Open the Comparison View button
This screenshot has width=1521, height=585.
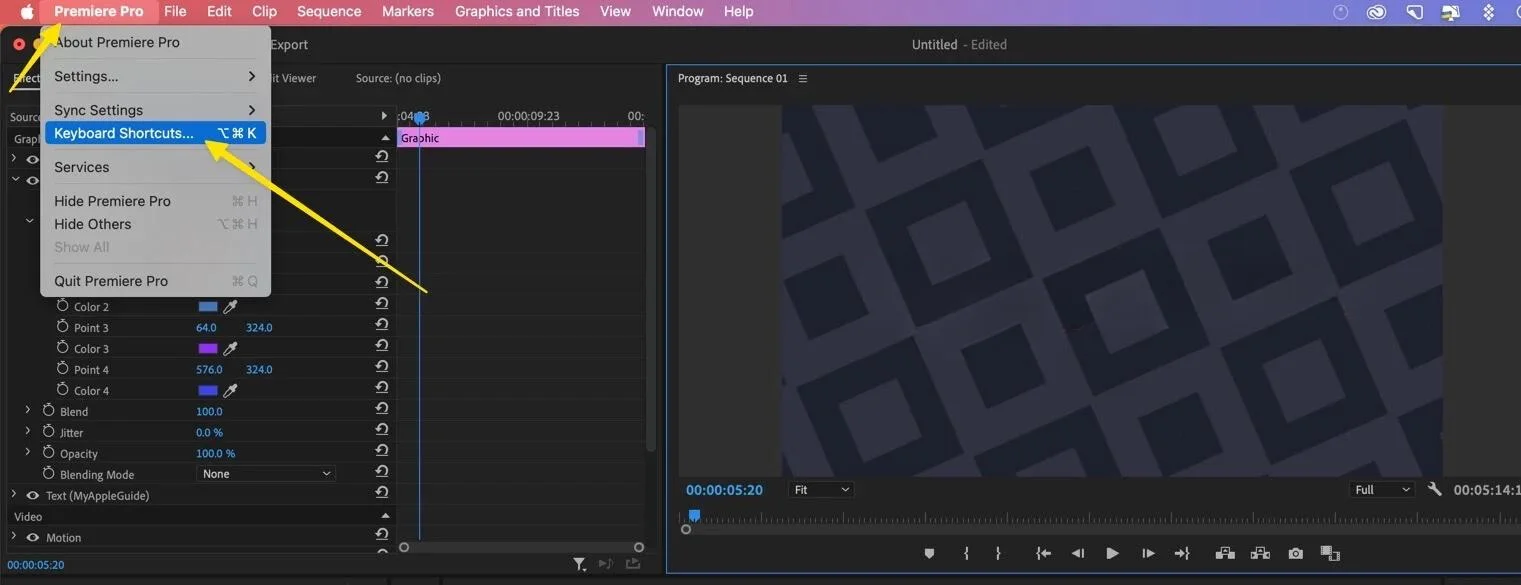click(x=1330, y=553)
